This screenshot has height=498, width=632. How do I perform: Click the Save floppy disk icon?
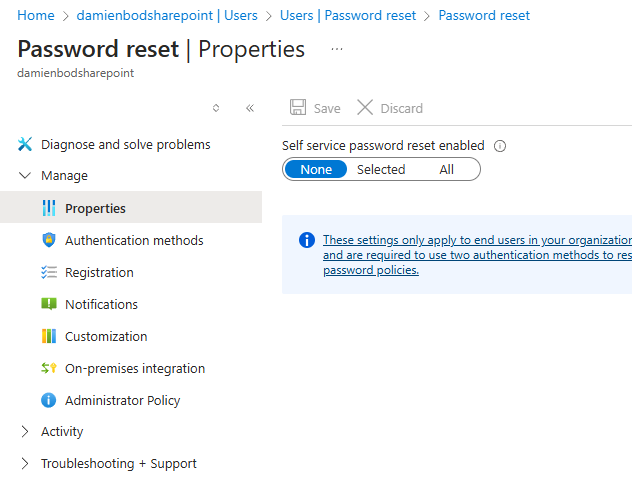(298, 108)
